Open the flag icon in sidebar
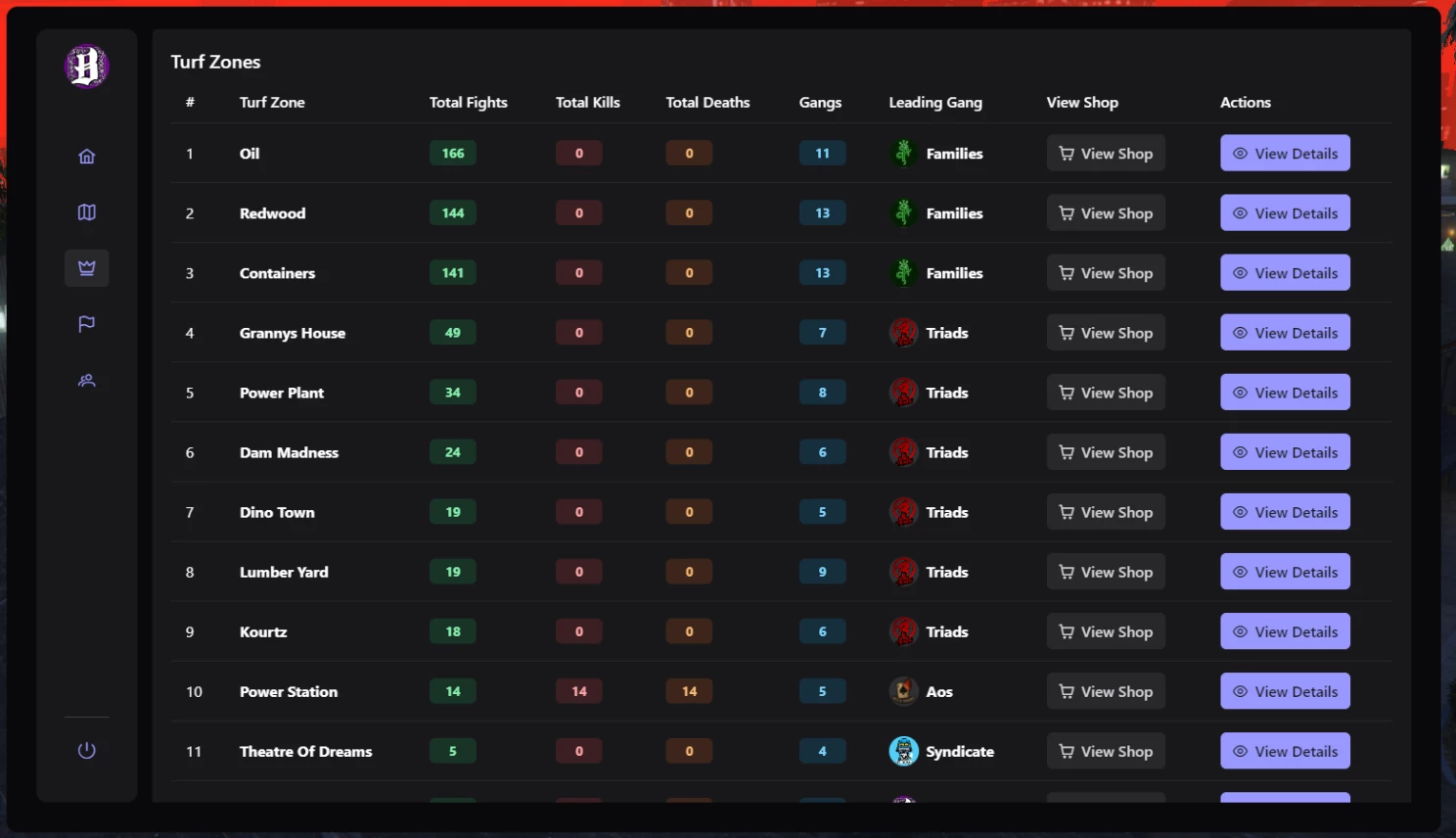The image size is (1456, 838). coord(86,324)
